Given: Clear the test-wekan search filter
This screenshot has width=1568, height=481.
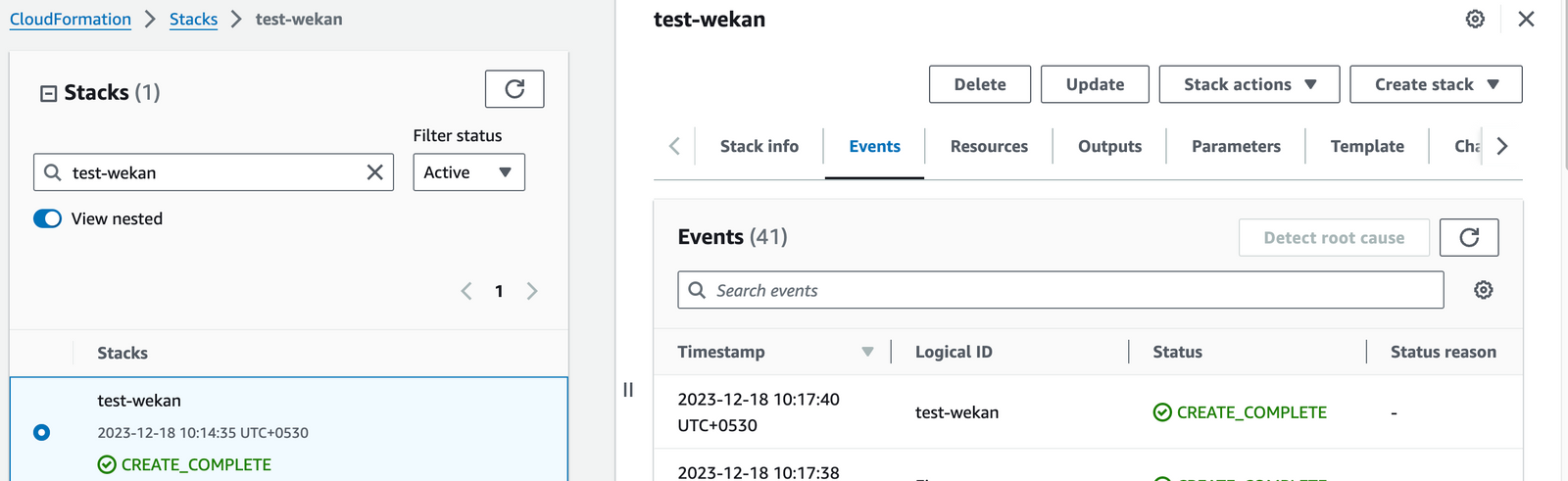Looking at the screenshot, I should click(x=375, y=172).
